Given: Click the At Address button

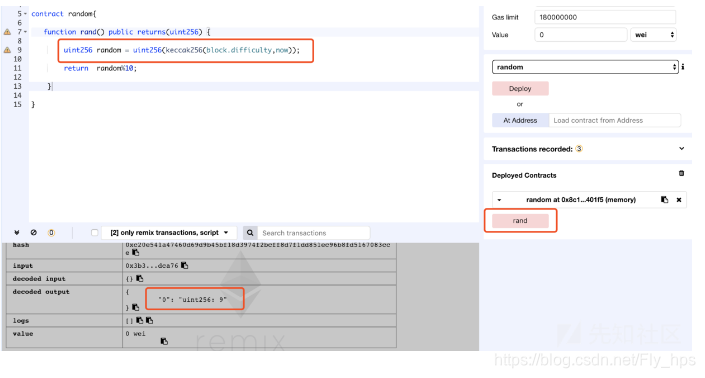Looking at the screenshot, I should point(520,120).
